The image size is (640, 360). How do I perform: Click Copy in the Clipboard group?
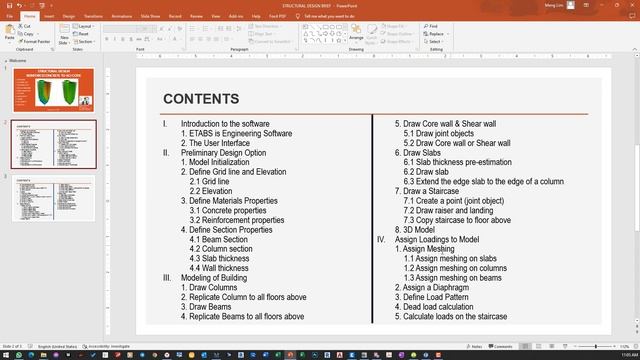click(26, 34)
